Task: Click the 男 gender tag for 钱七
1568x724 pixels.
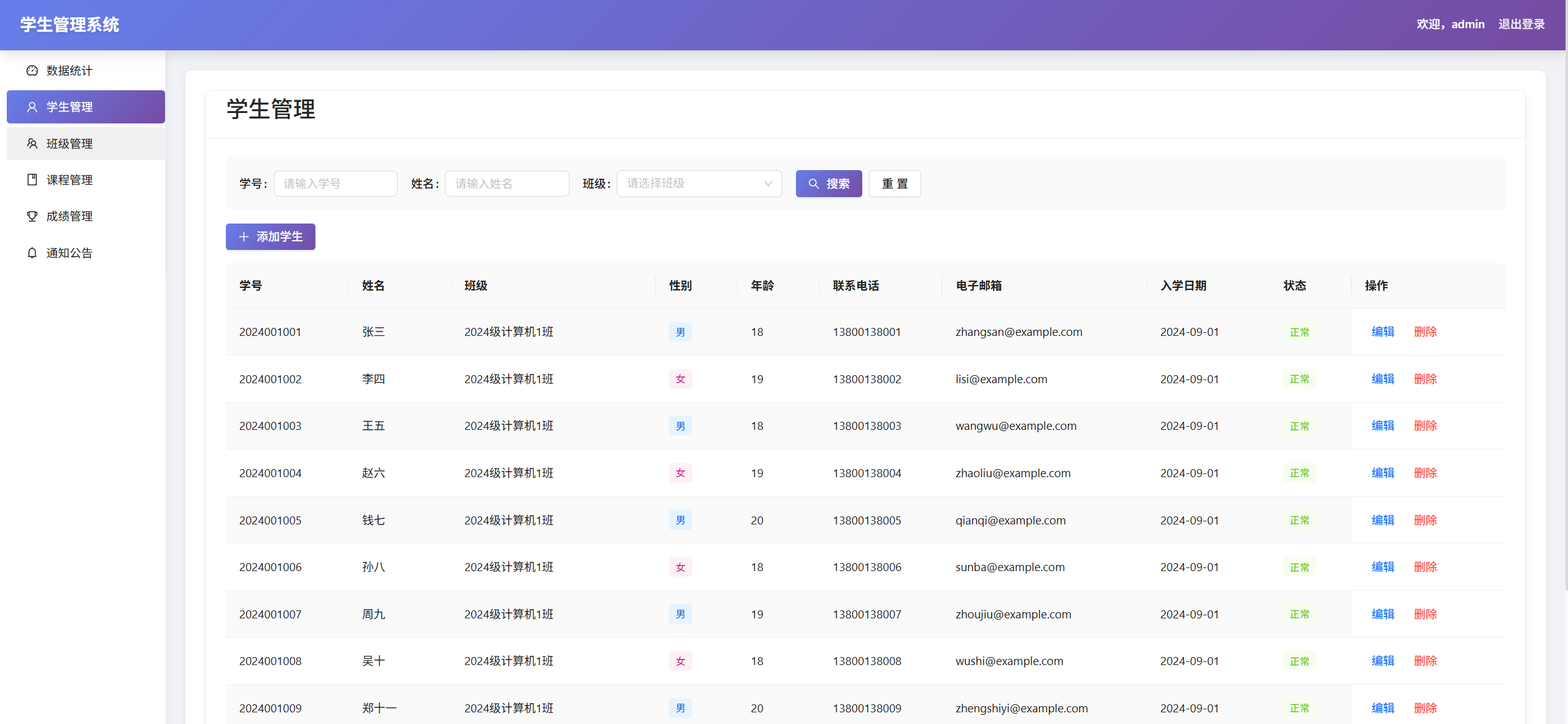Action: (680, 520)
